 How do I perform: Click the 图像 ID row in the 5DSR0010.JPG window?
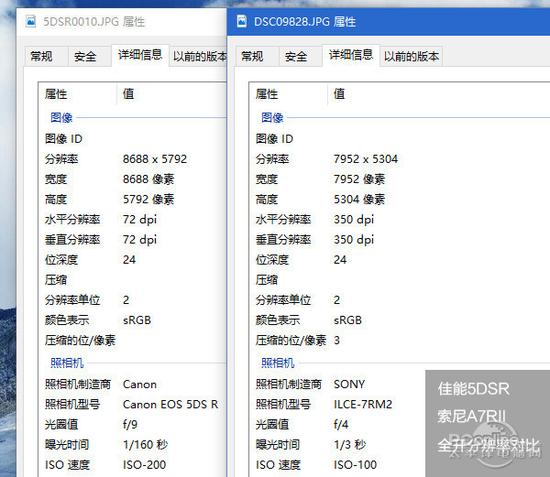[x=133, y=139]
